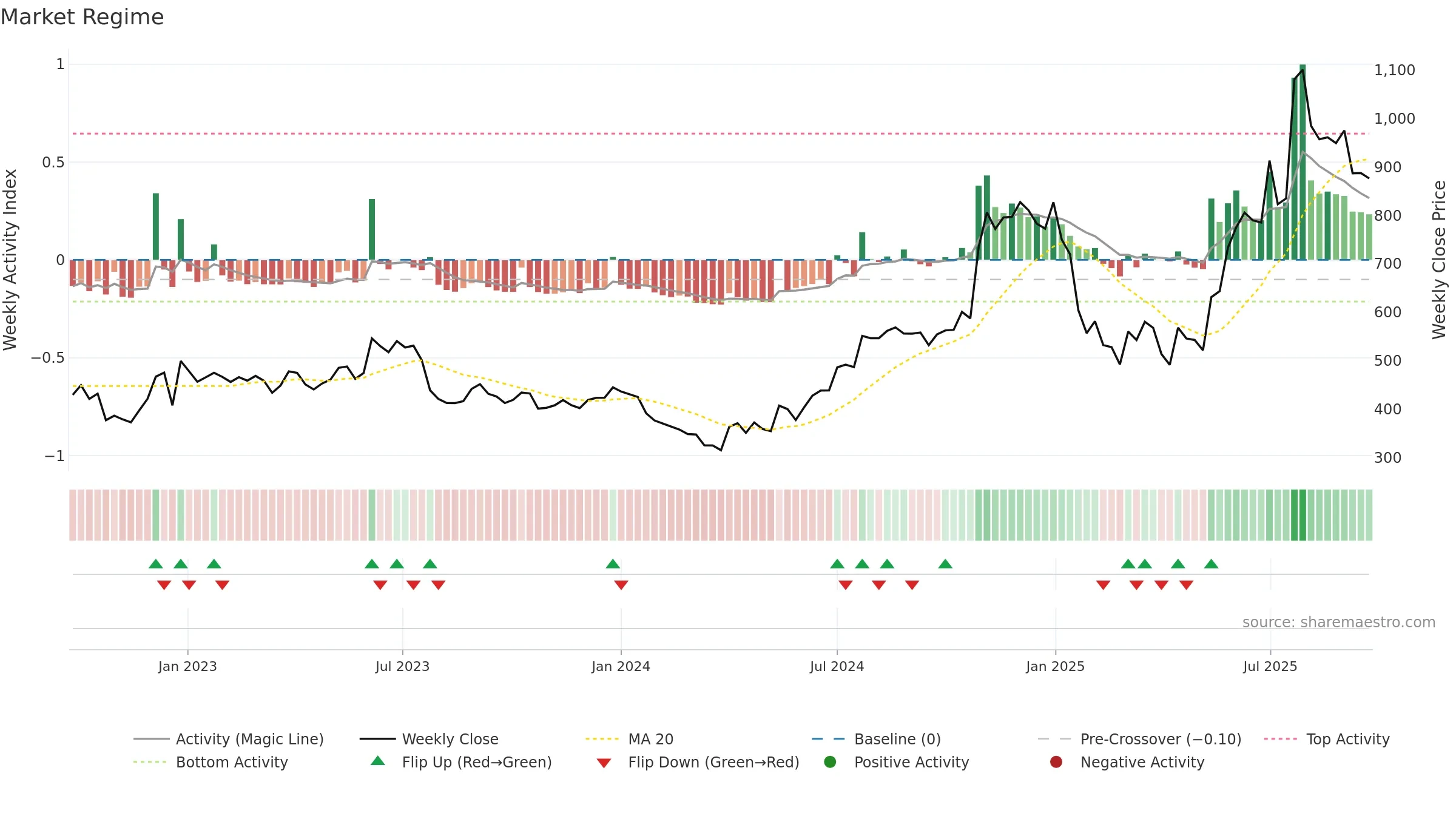Click the green Bottom Activity dotted line

(720, 302)
